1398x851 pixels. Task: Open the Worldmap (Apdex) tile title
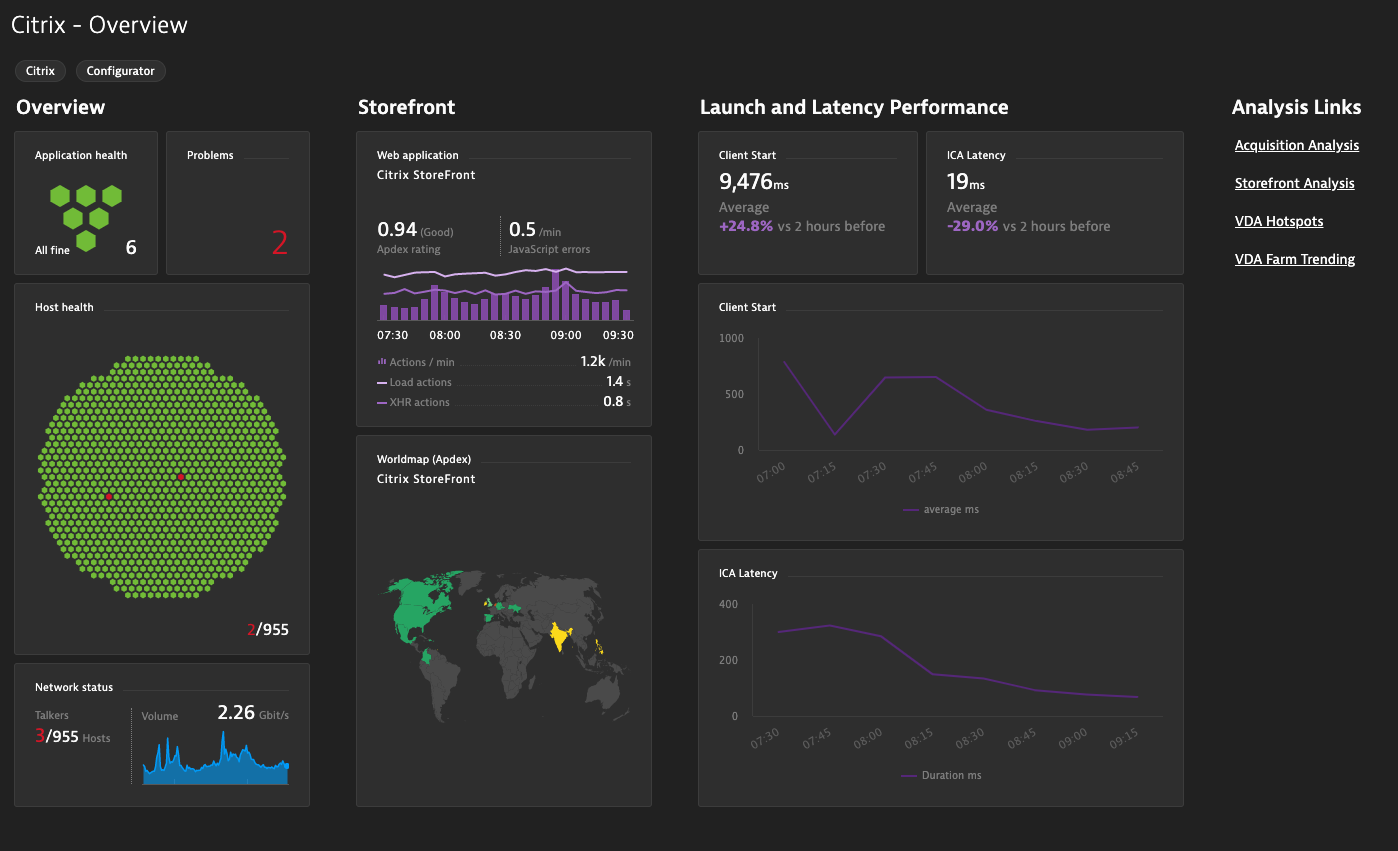tap(424, 459)
